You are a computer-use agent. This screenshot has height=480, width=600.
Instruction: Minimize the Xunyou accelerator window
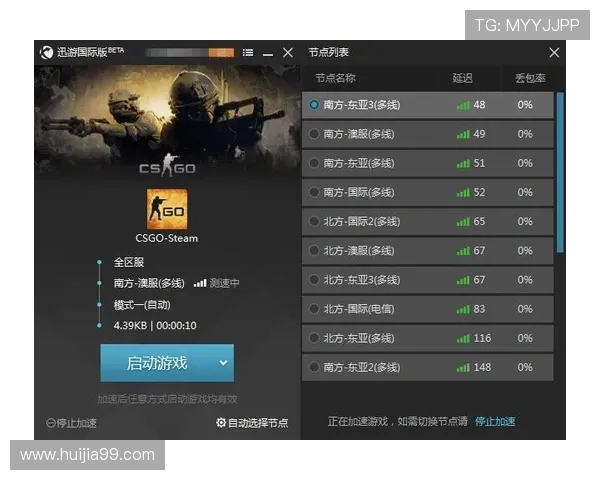click(x=268, y=54)
